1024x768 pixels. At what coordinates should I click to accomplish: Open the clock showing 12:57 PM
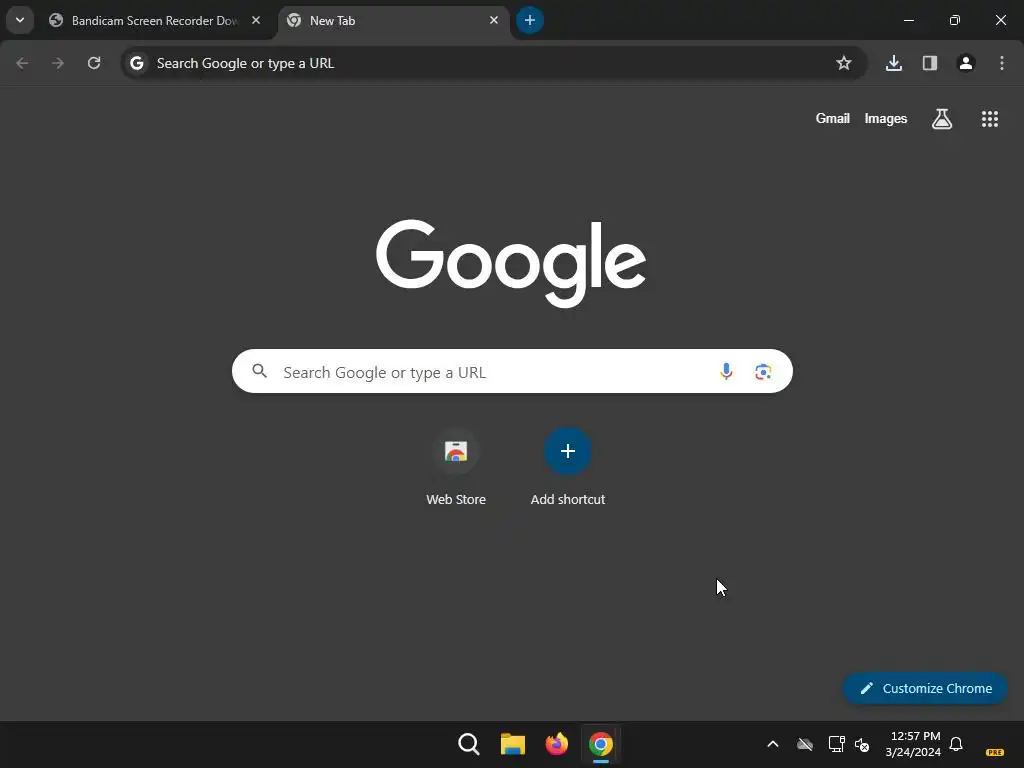point(914,744)
